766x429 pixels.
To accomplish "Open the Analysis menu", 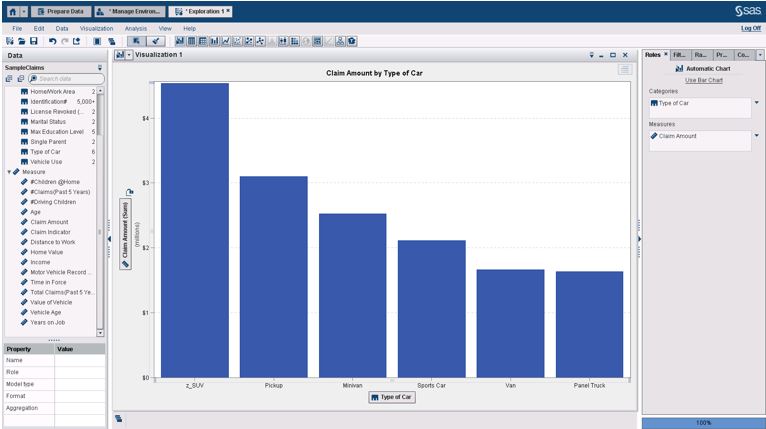I will tap(136, 28).
